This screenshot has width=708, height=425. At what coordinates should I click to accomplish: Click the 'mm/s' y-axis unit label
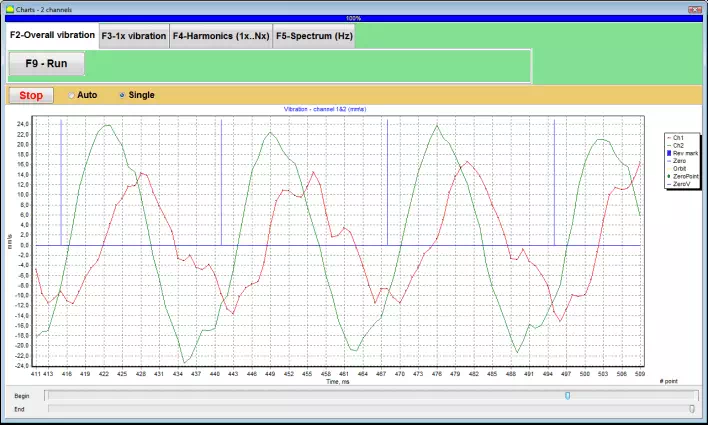(x=10, y=242)
